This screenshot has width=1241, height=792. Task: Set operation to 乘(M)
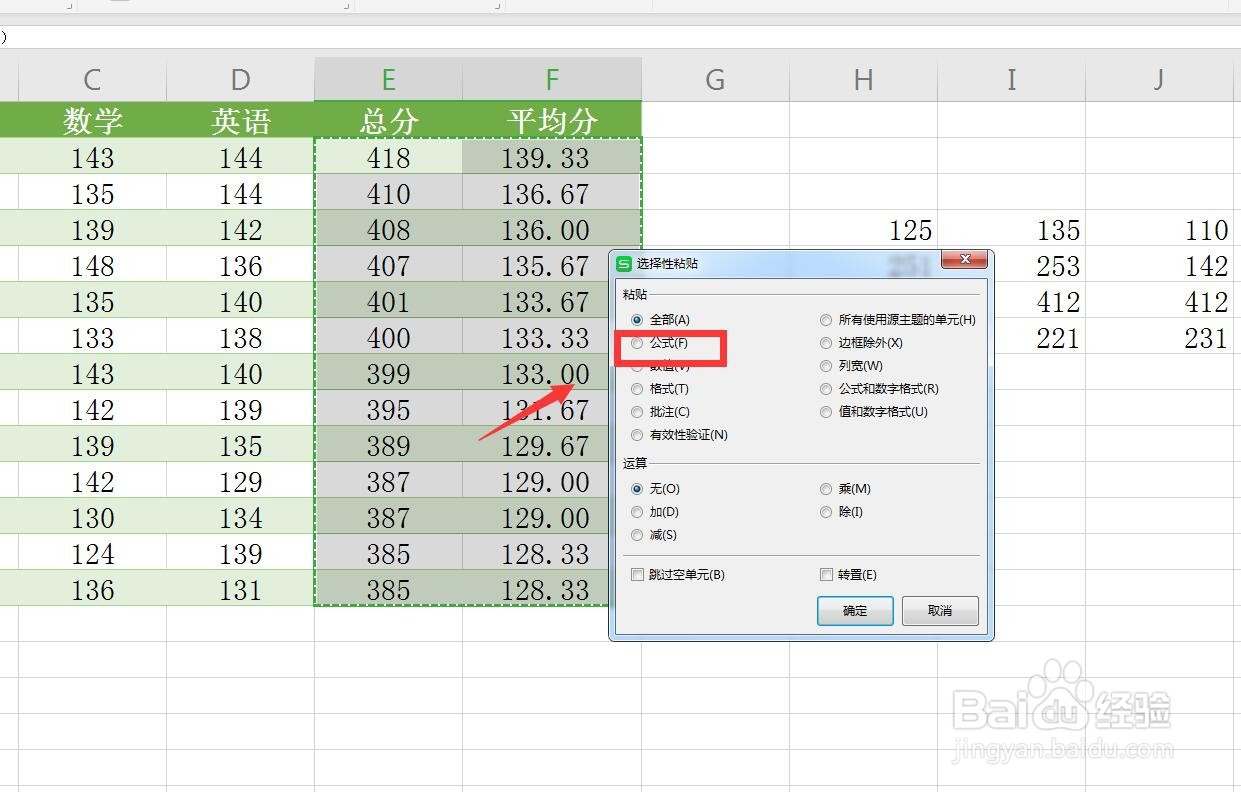(x=846, y=489)
